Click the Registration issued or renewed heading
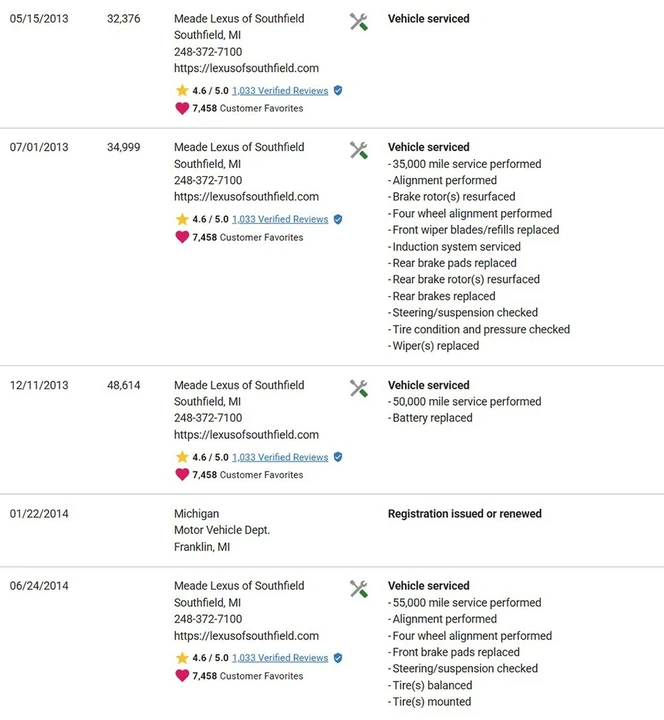Viewport: 664px width, 720px height. pyautogui.click(x=465, y=513)
